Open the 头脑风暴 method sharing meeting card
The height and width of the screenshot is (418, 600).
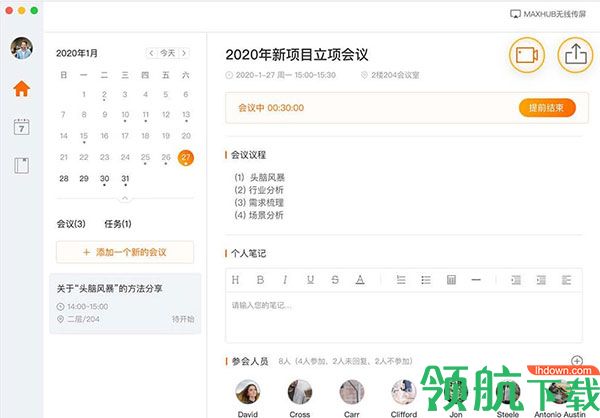pyautogui.click(x=125, y=303)
